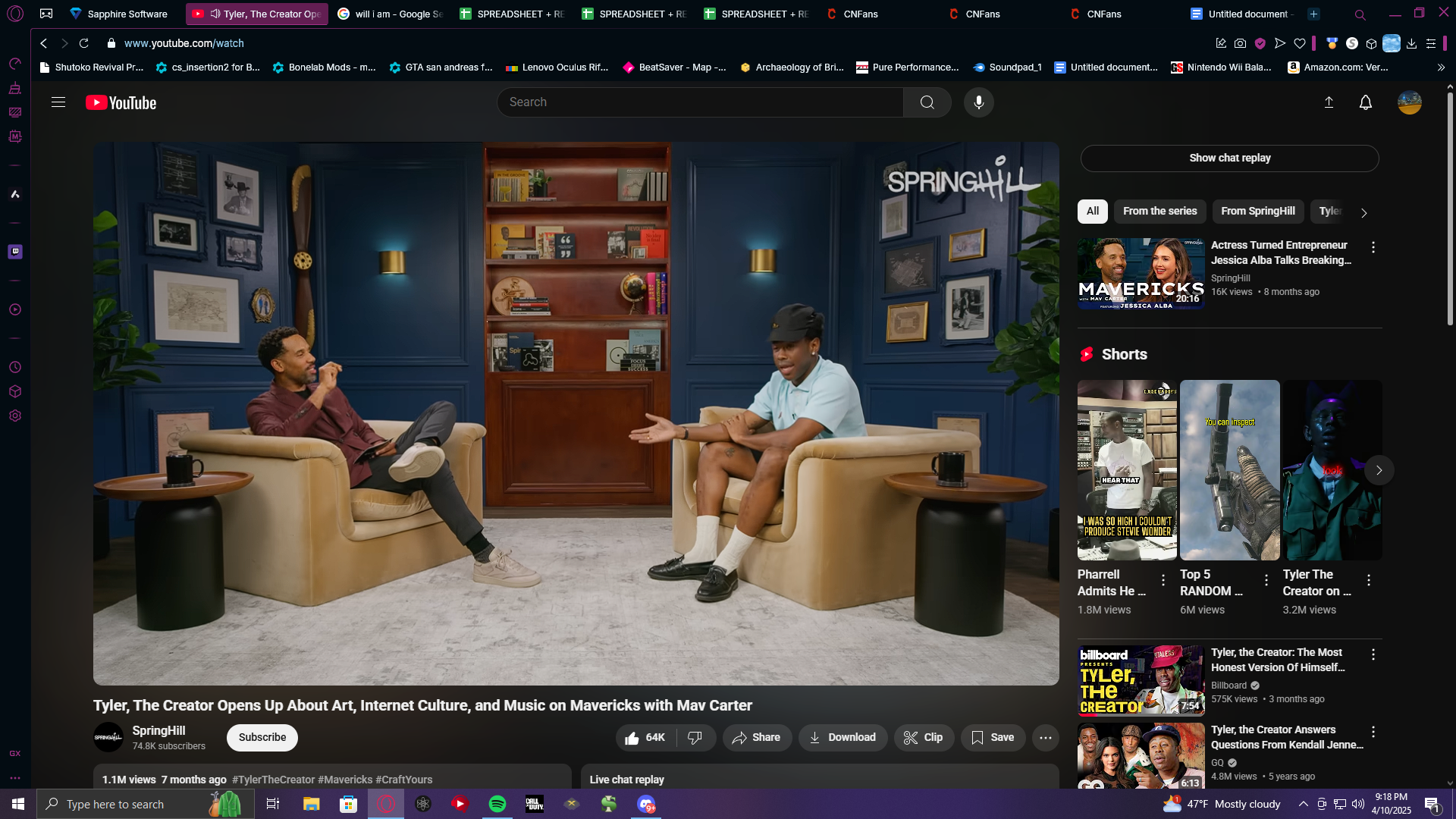Open Twitch panel in browser sidebar

coord(15,252)
